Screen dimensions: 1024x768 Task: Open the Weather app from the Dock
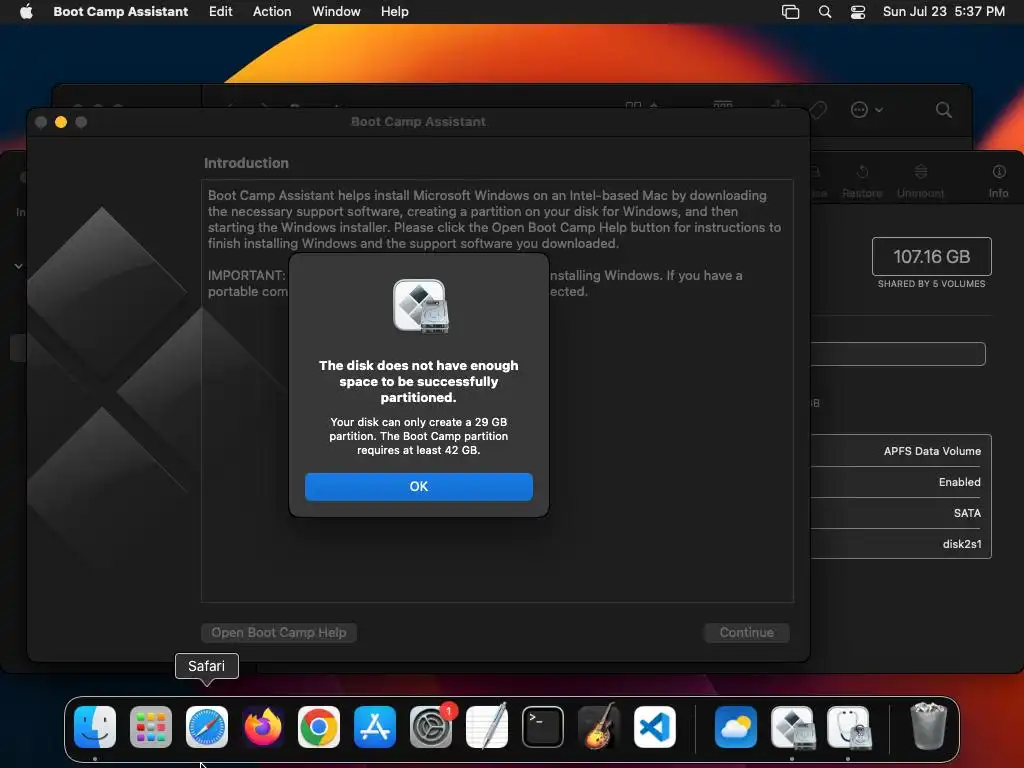point(736,727)
